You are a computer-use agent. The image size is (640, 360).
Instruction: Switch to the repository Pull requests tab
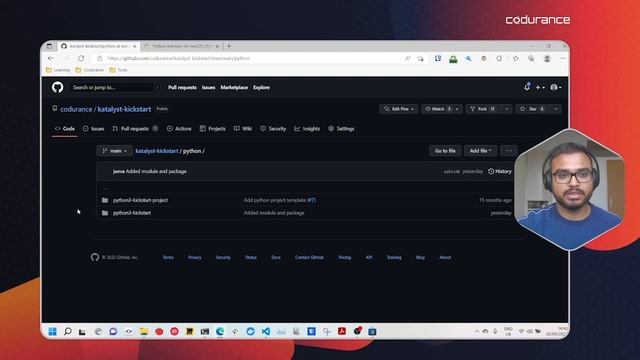click(135, 129)
